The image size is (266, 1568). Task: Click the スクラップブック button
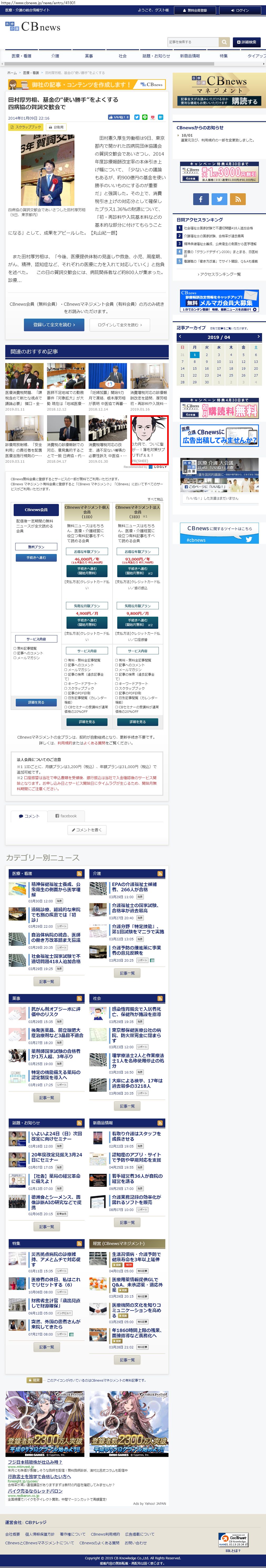click(25, 127)
